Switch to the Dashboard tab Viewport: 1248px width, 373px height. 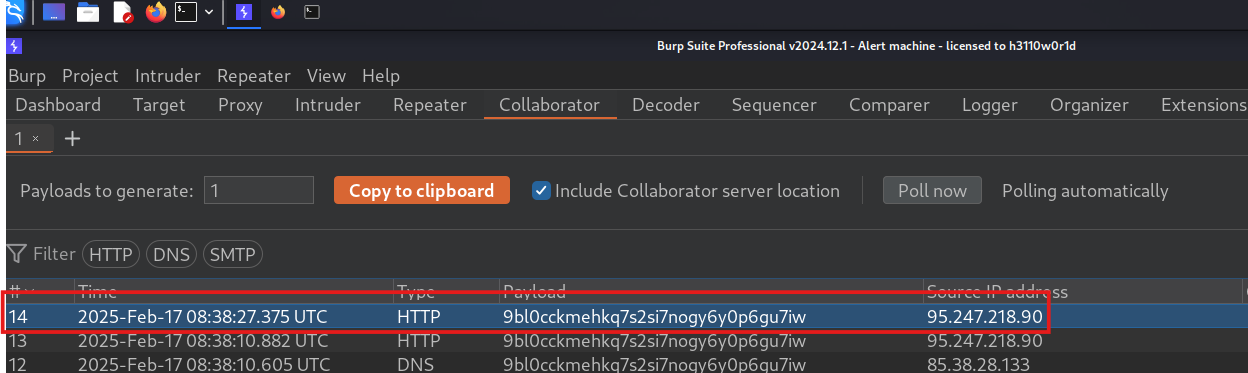point(58,105)
